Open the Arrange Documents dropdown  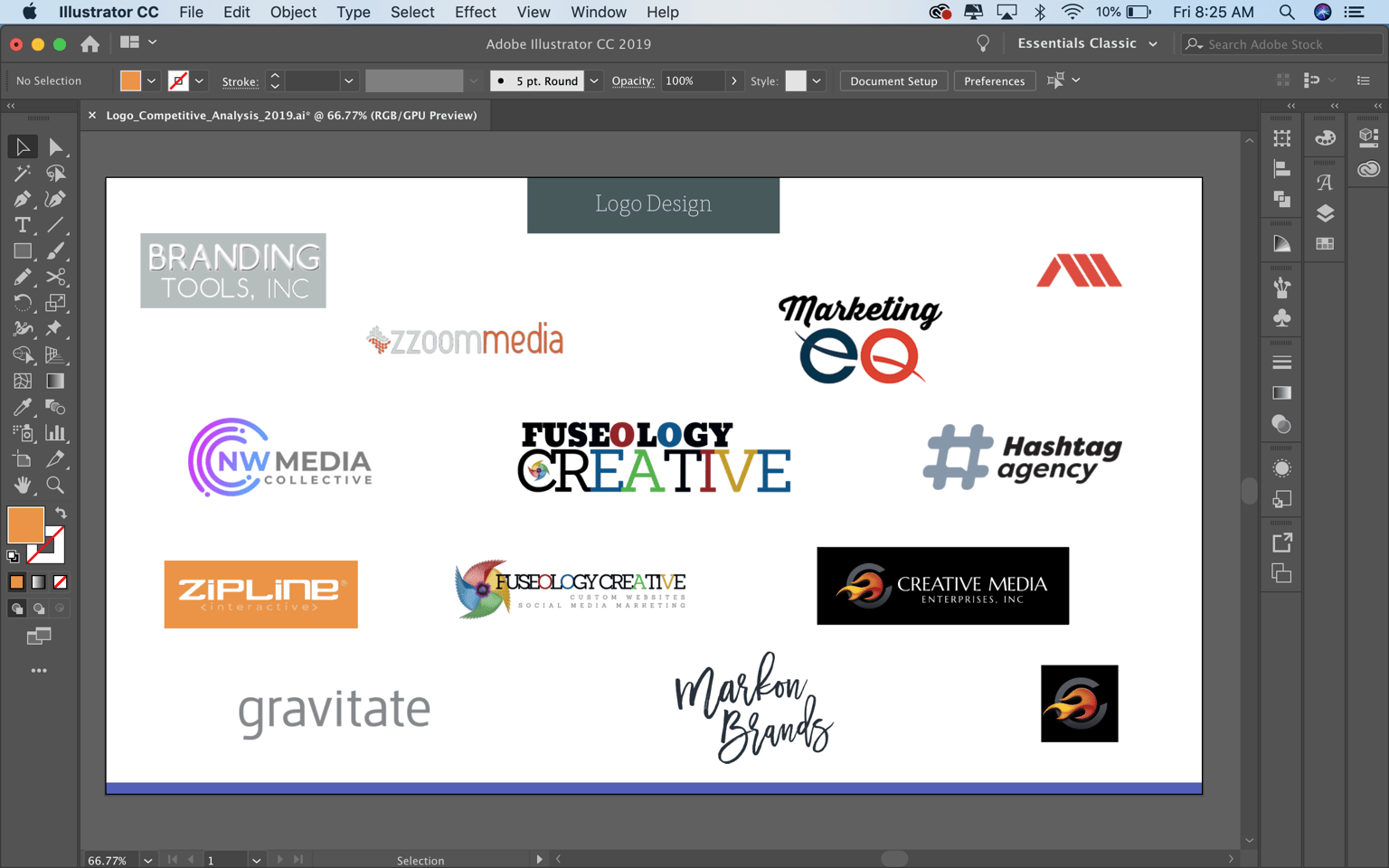(138, 42)
